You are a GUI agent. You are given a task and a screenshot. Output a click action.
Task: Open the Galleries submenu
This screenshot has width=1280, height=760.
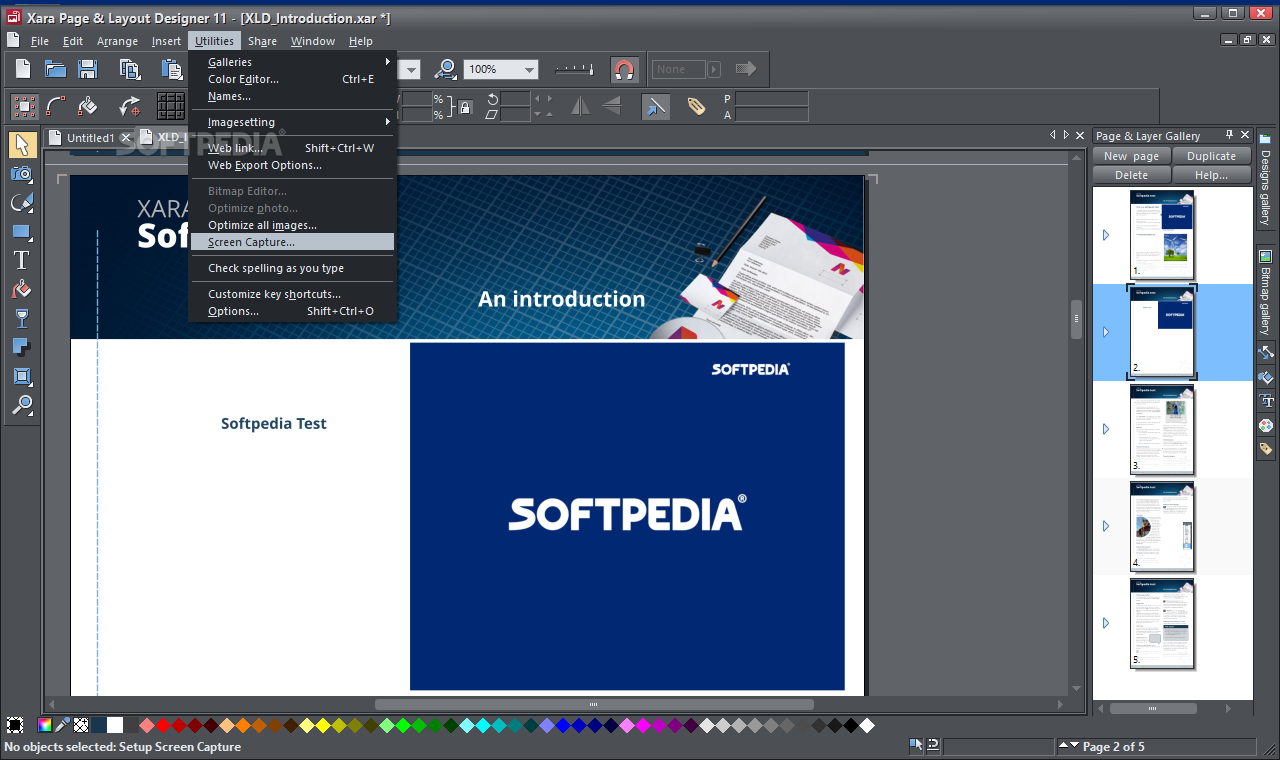(293, 62)
